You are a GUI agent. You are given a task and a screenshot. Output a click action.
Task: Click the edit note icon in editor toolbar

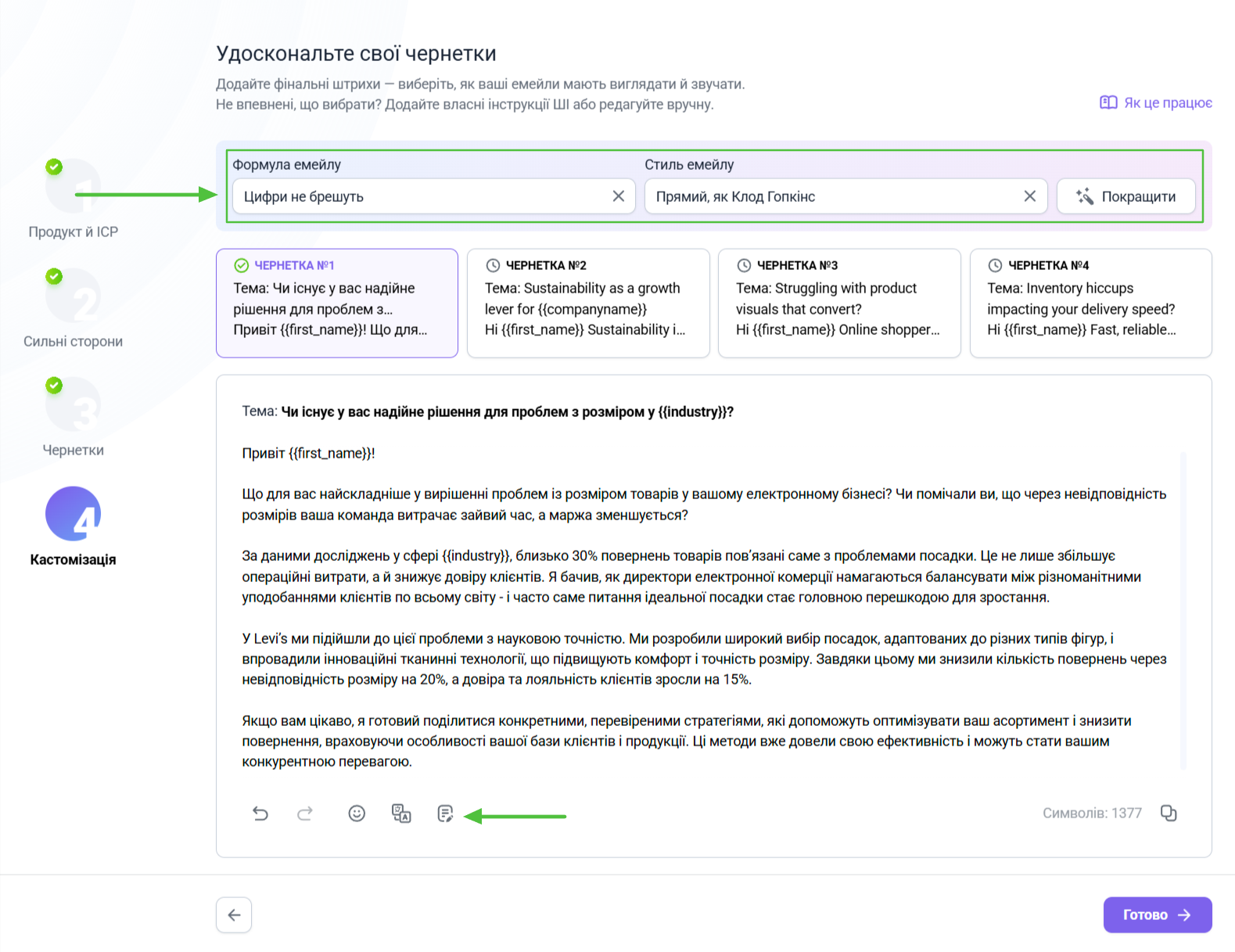tap(445, 814)
